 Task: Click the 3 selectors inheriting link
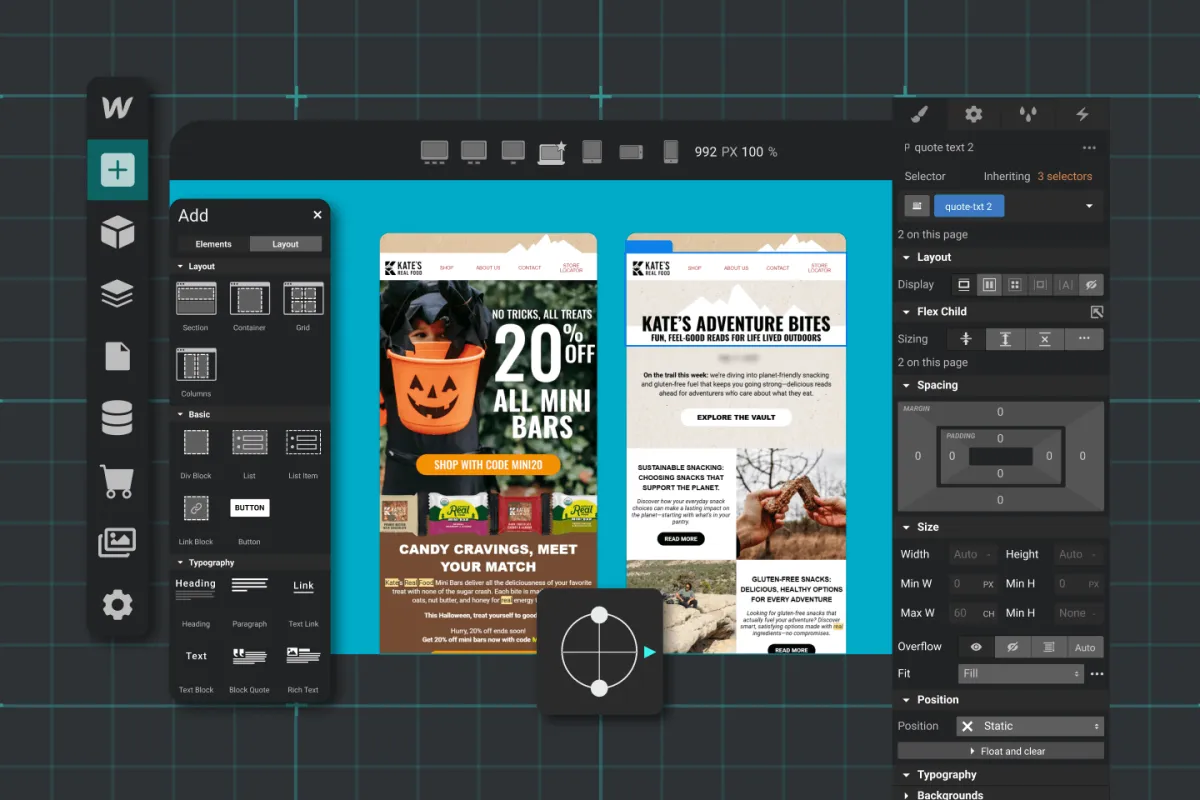click(x=1064, y=176)
